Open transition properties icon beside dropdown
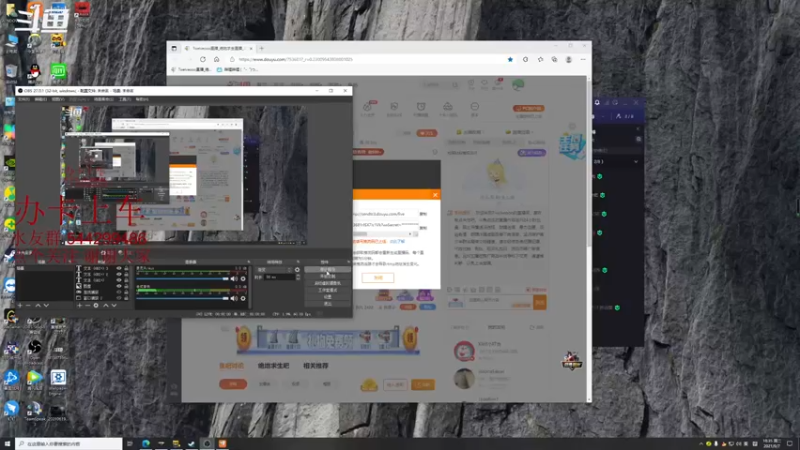The width and height of the screenshot is (800, 450). [x=297, y=269]
